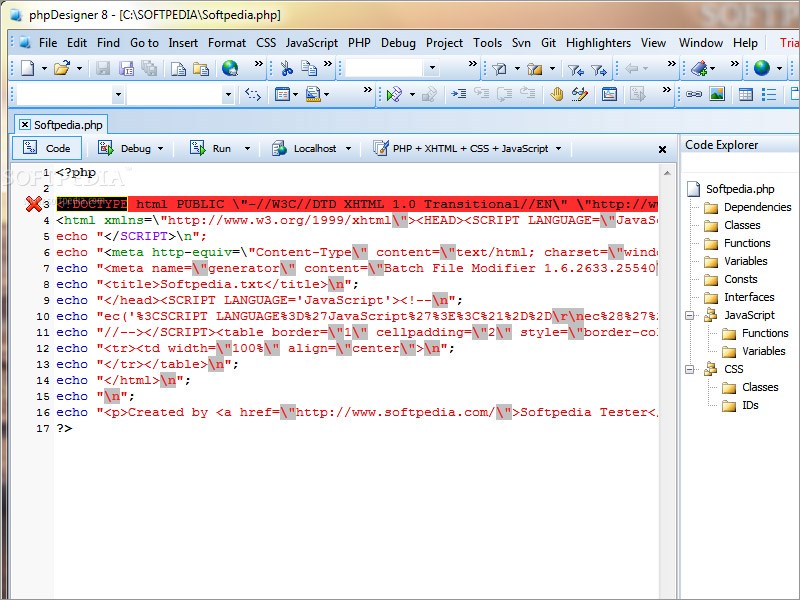Click the Insert hyperlink chain icon
Screen dimensions: 800x600
coord(693,95)
